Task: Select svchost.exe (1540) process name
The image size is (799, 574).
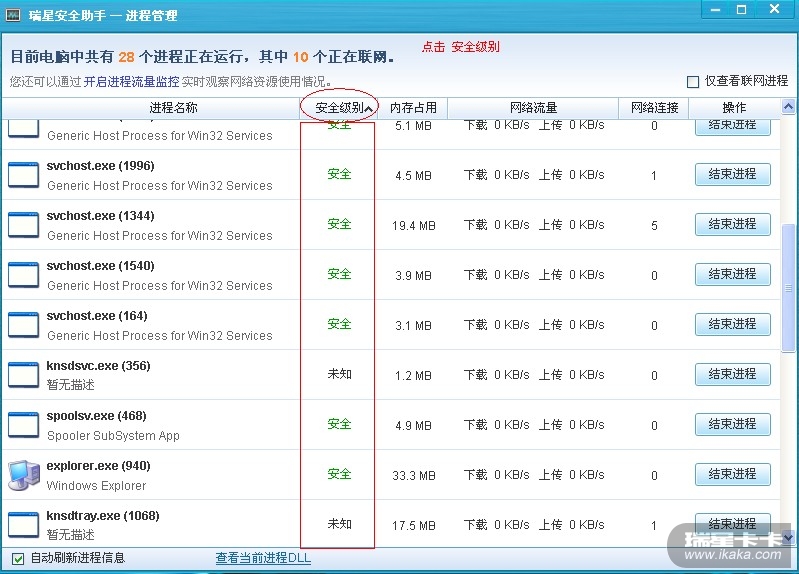Action: tap(100, 266)
